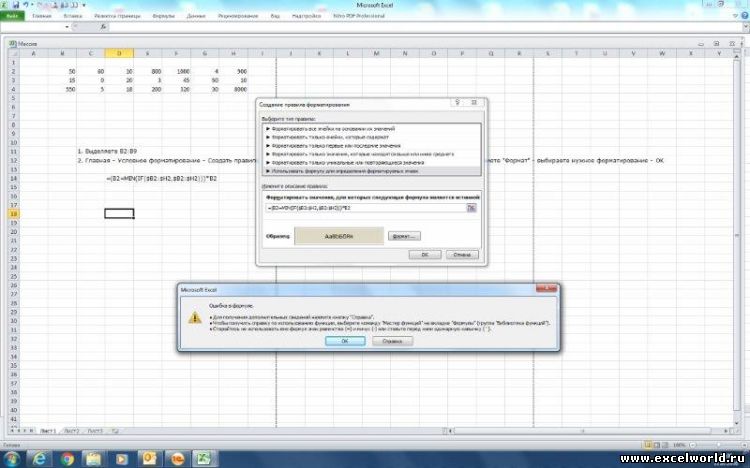
Task: Click the formula text in row 14
Action: point(162,178)
